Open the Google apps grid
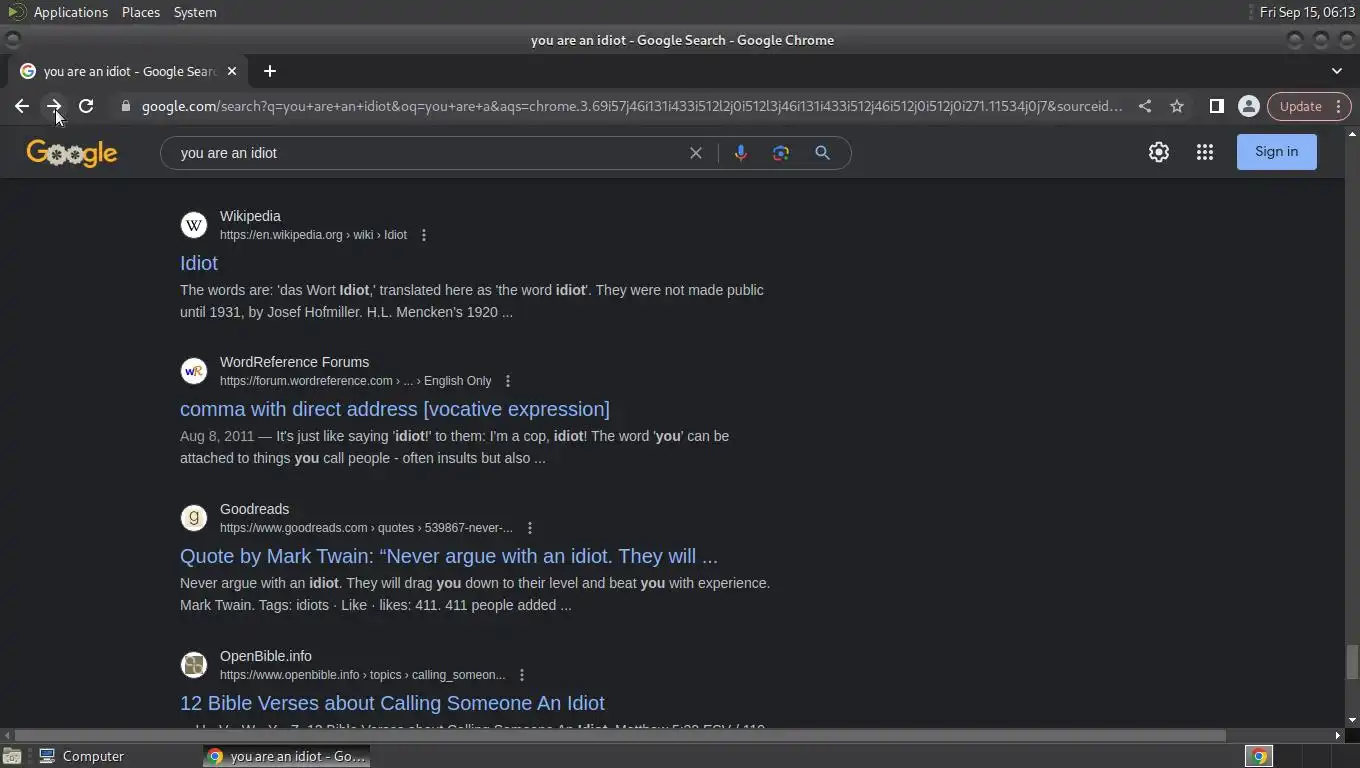The width and height of the screenshot is (1360, 768). 1204,152
